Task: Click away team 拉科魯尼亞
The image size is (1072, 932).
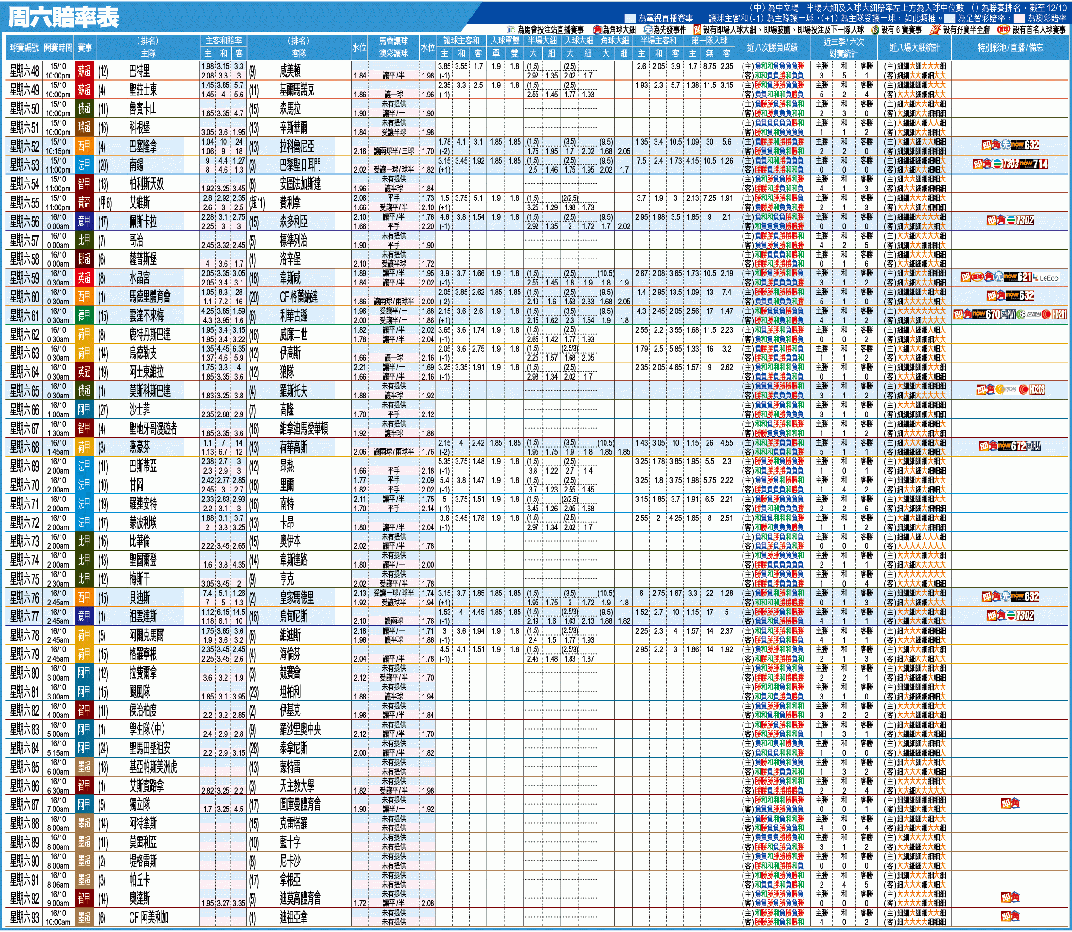Action: point(297,146)
